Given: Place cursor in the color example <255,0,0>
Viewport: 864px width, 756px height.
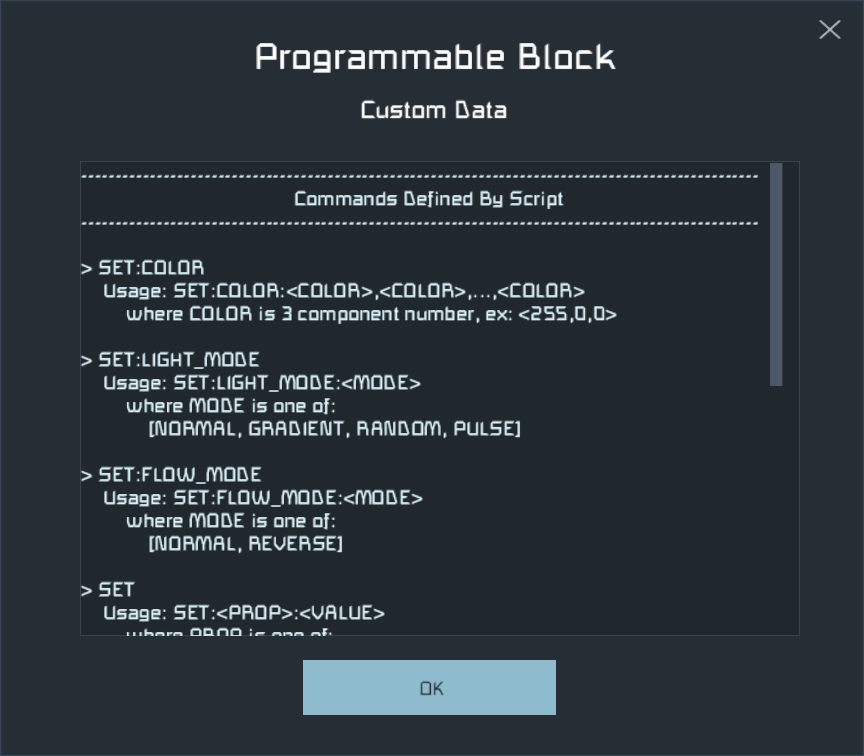Looking at the screenshot, I should coord(568,314).
